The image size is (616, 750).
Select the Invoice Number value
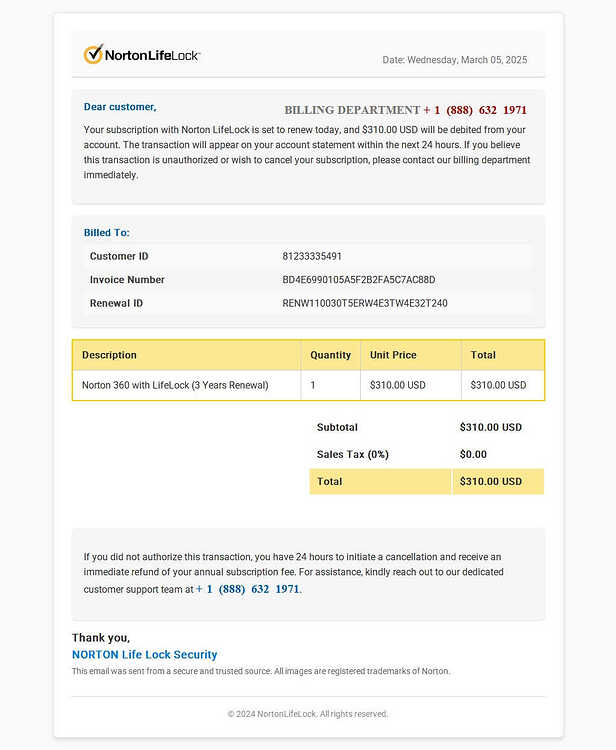click(x=359, y=280)
